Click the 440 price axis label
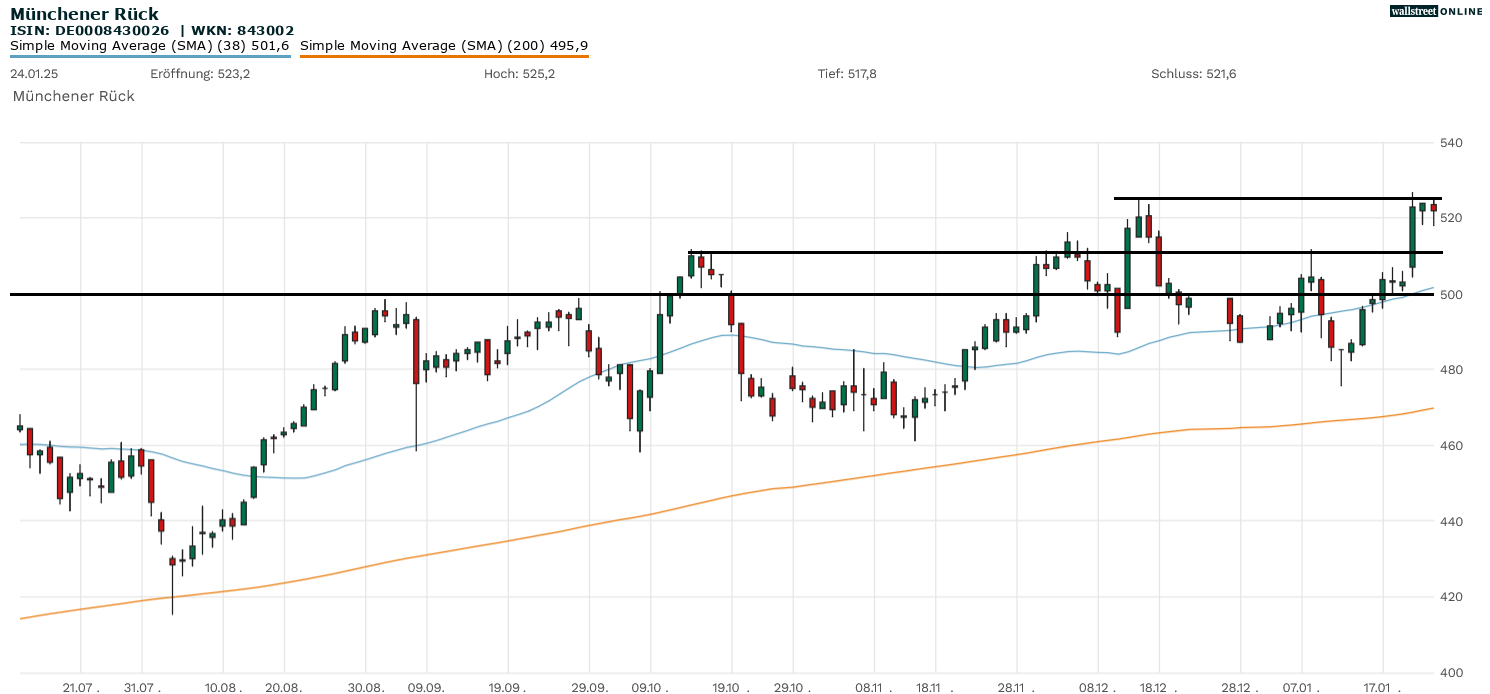This screenshot has height=694, width=1490. (x=1451, y=521)
